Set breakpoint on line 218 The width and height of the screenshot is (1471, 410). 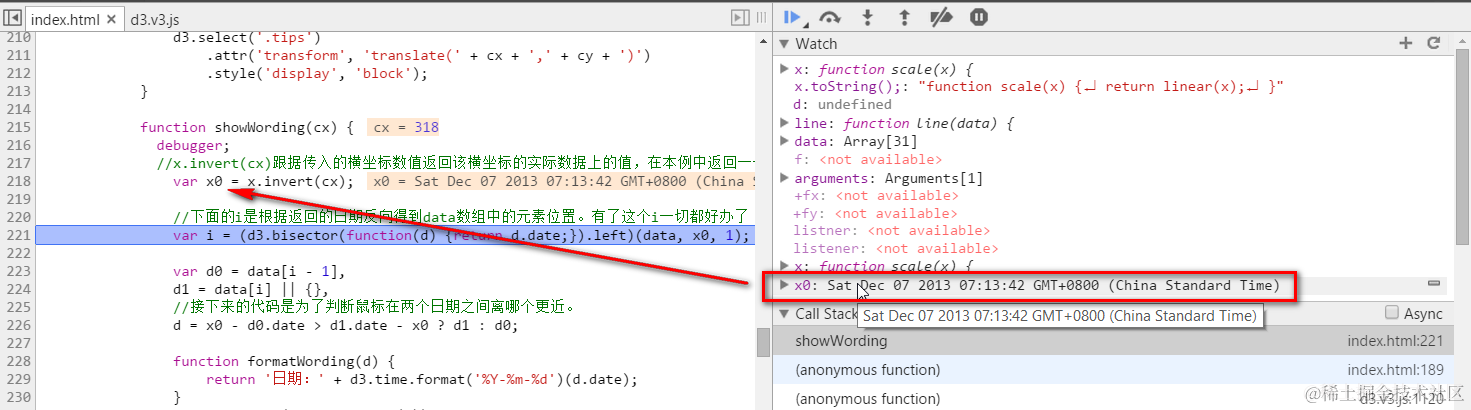click(x=19, y=181)
